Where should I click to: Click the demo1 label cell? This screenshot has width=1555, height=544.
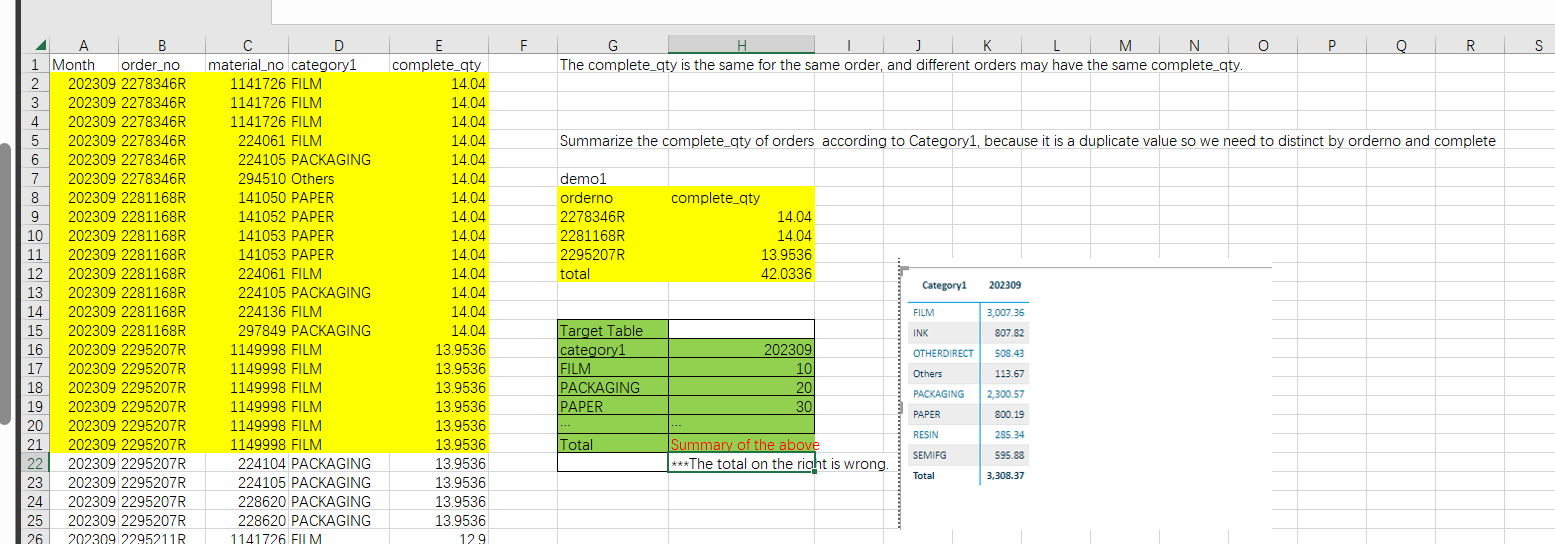(x=612, y=179)
